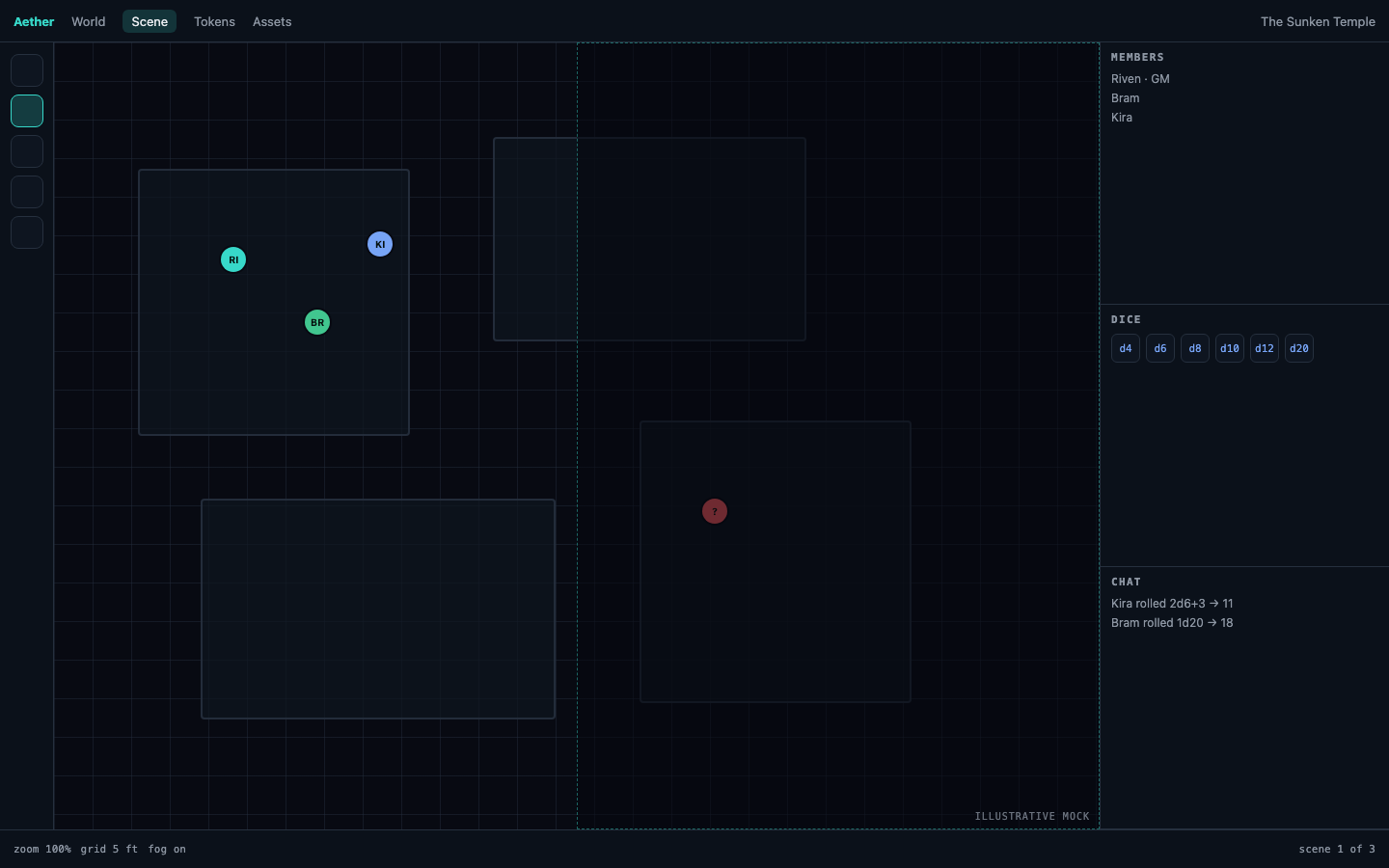
Task: Toggle the fog on status entry
Action: 167,849
